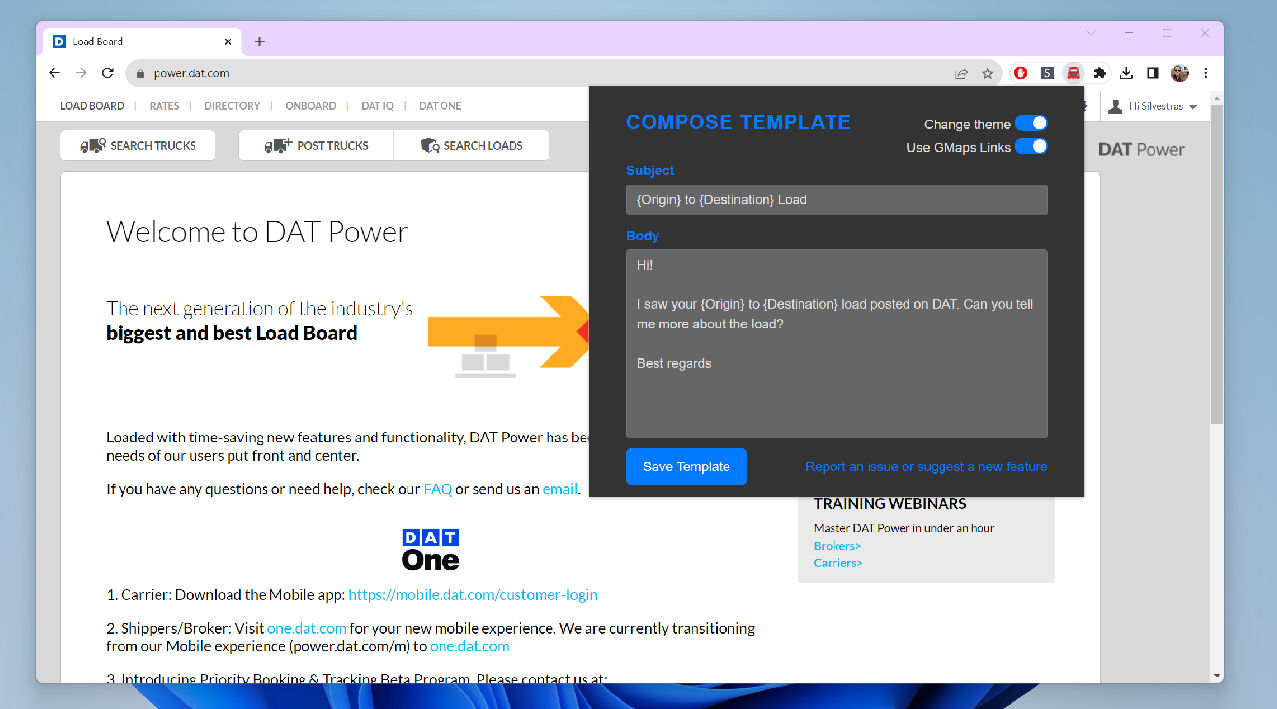Disable the Use GMaps Links switch
Viewport: 1277px width, 709px height.
1031,147
